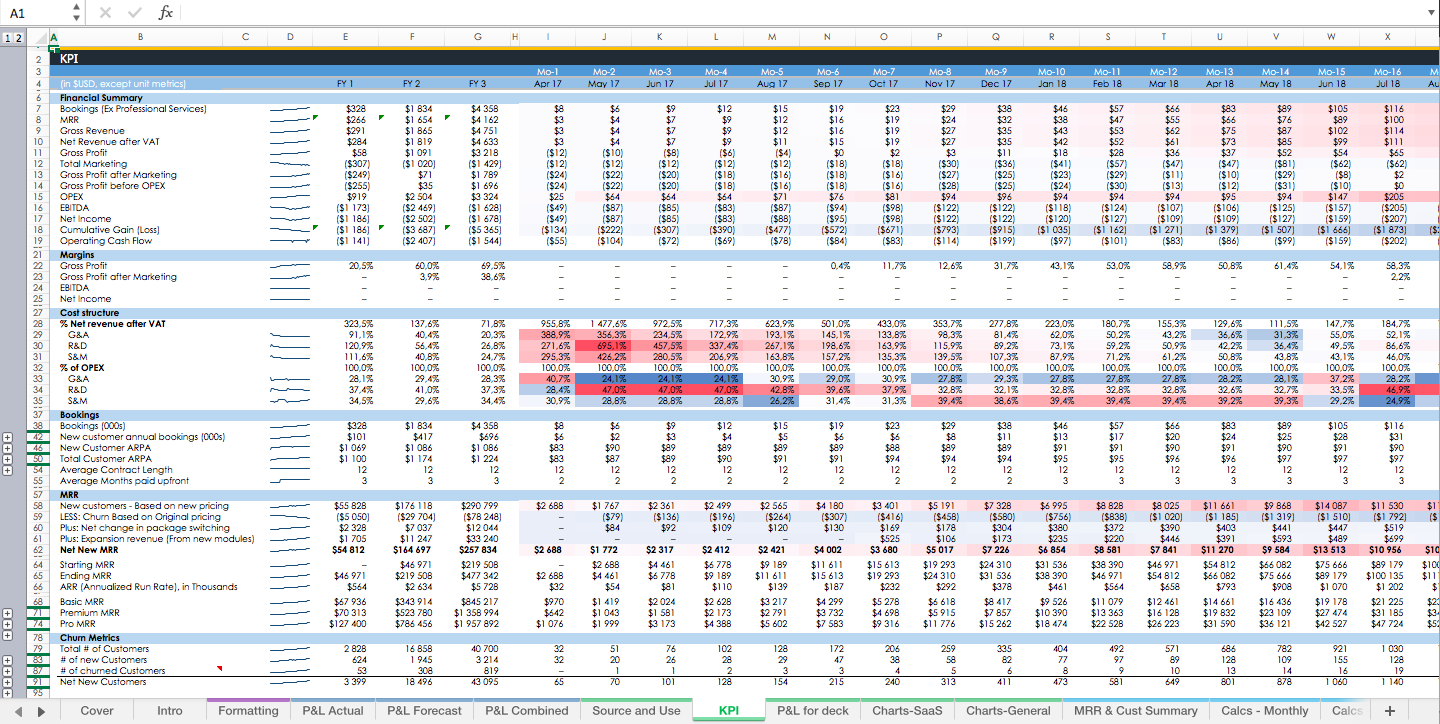The image size is (1440, 724).
Task: Click inside the formula bar input
Action: pyautogui.click(x=800, y=13)
